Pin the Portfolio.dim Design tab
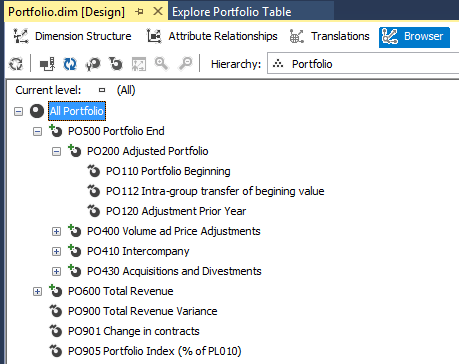This screenshot has width=459, height=364. pos(139,12)
